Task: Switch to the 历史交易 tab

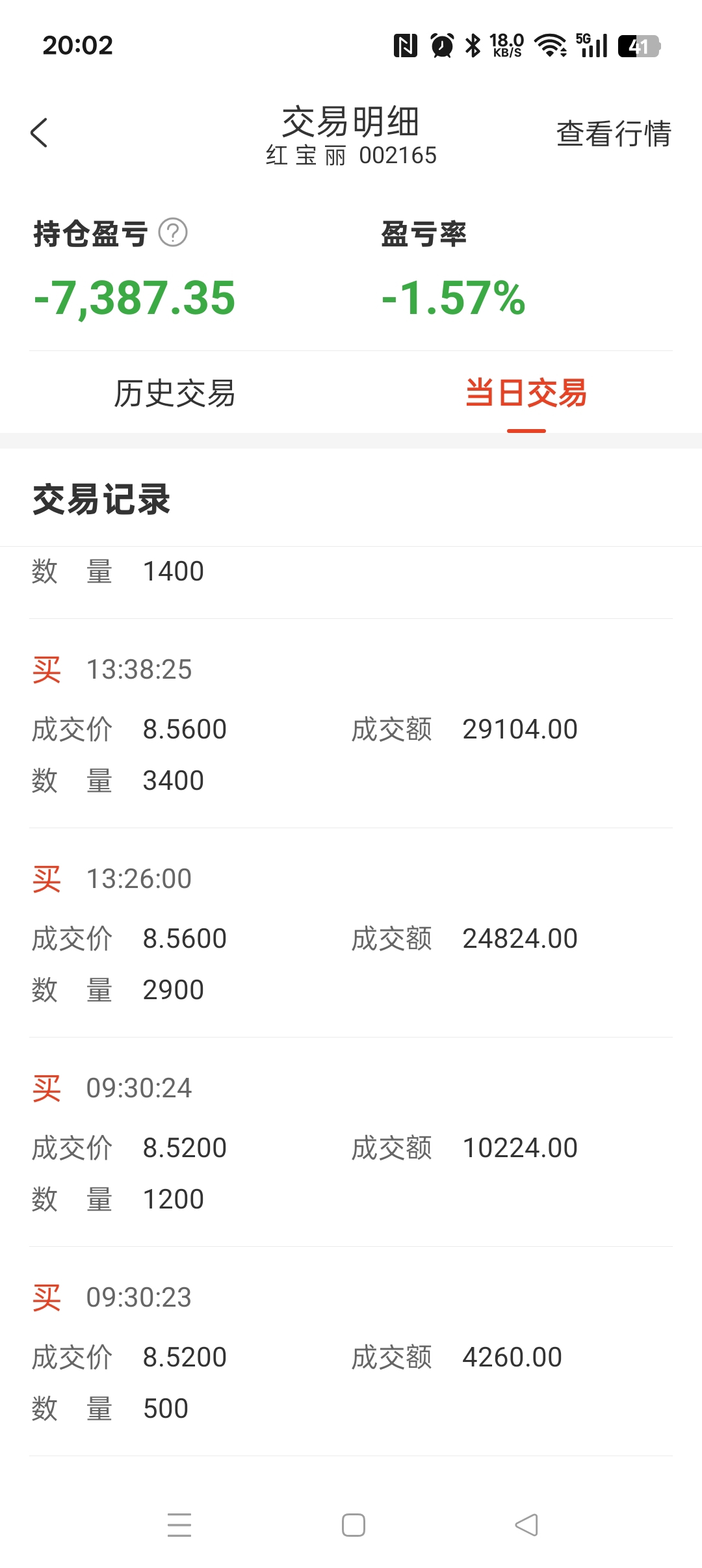Action: pyautogui.click(x=175, y=393)
